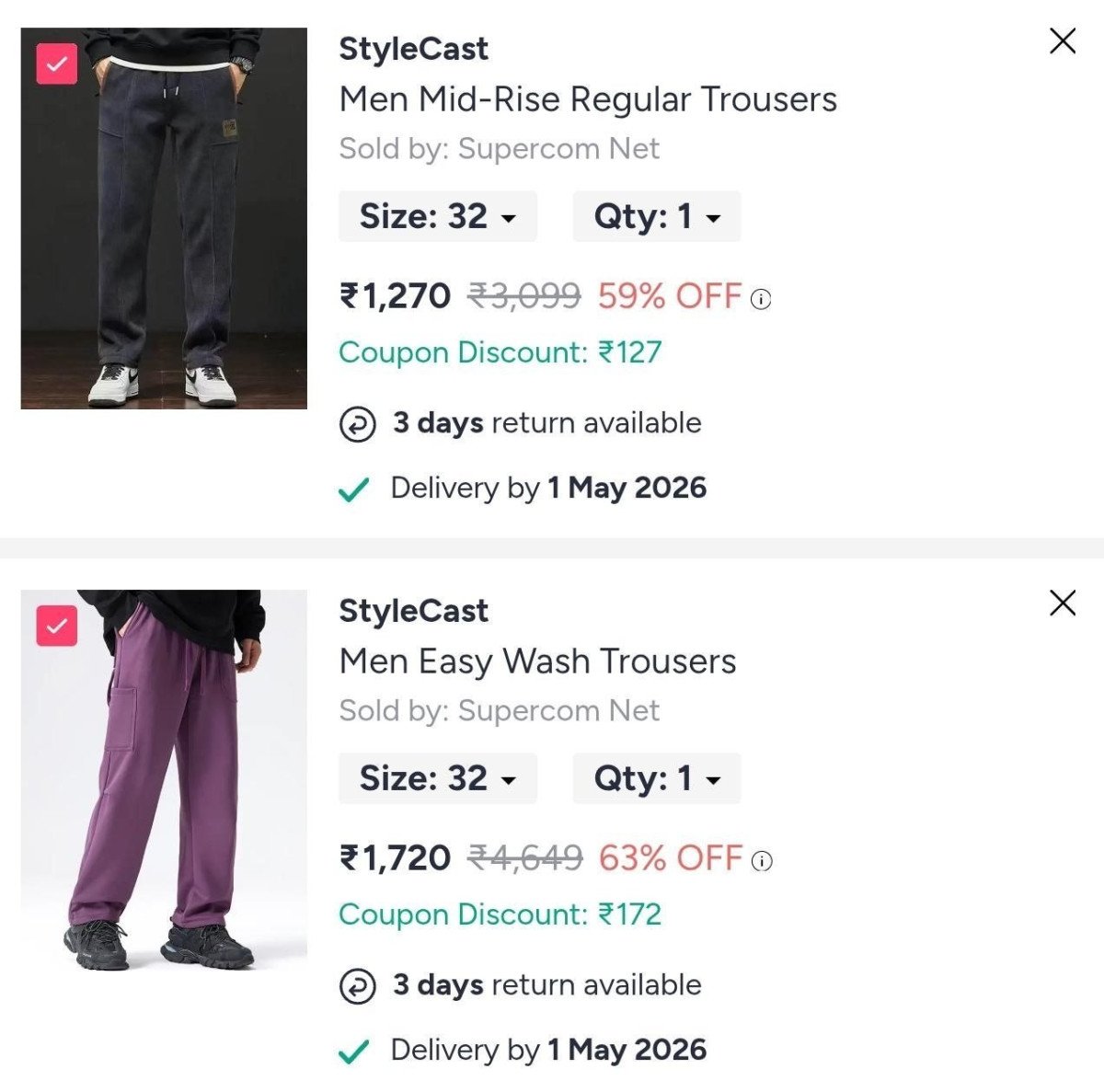
Task: Click the discount info icon next to 63% OFF
Action: click(760, 861)
